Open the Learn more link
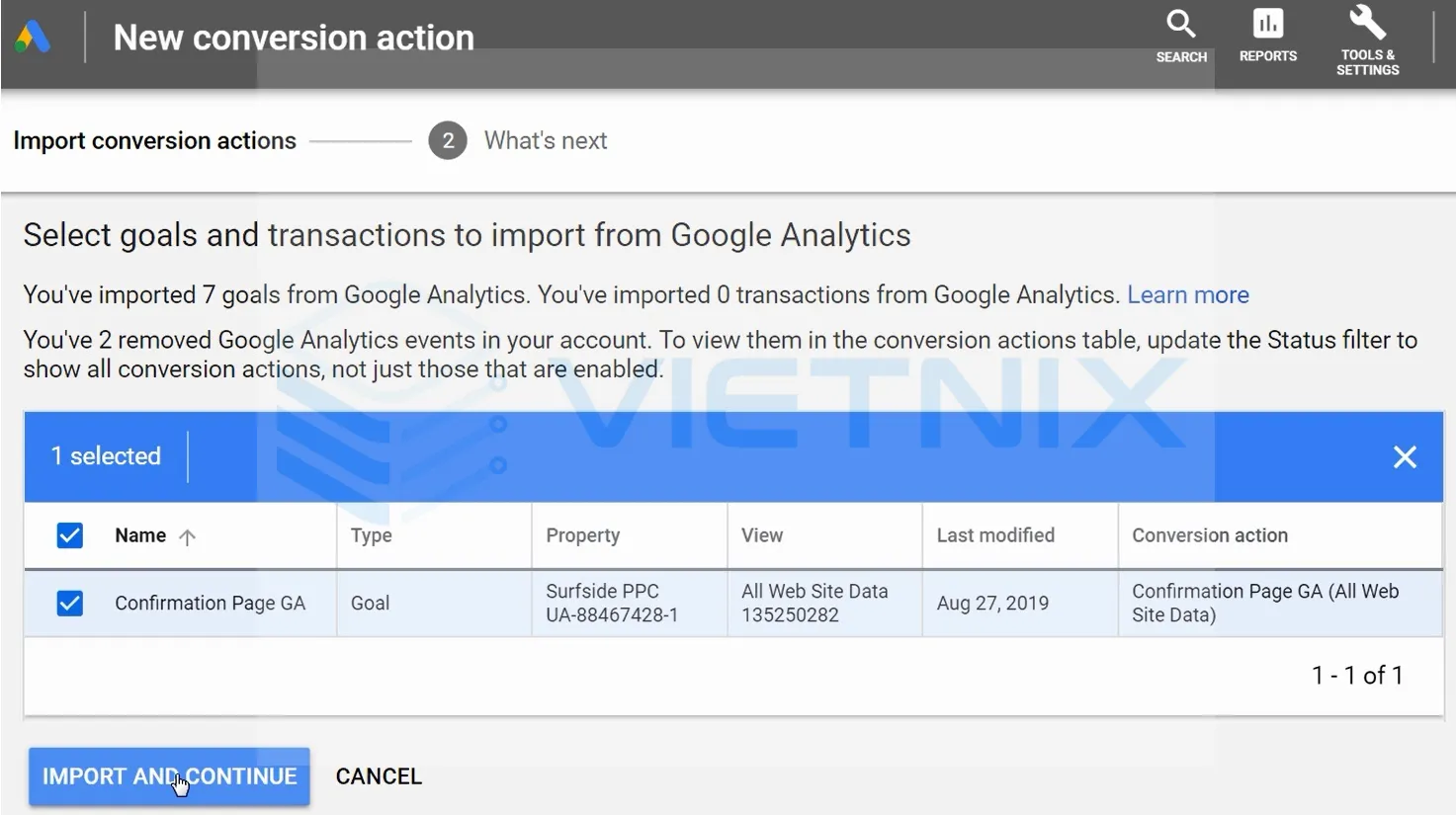1456x815 pixels. (x=1188, y=294)
